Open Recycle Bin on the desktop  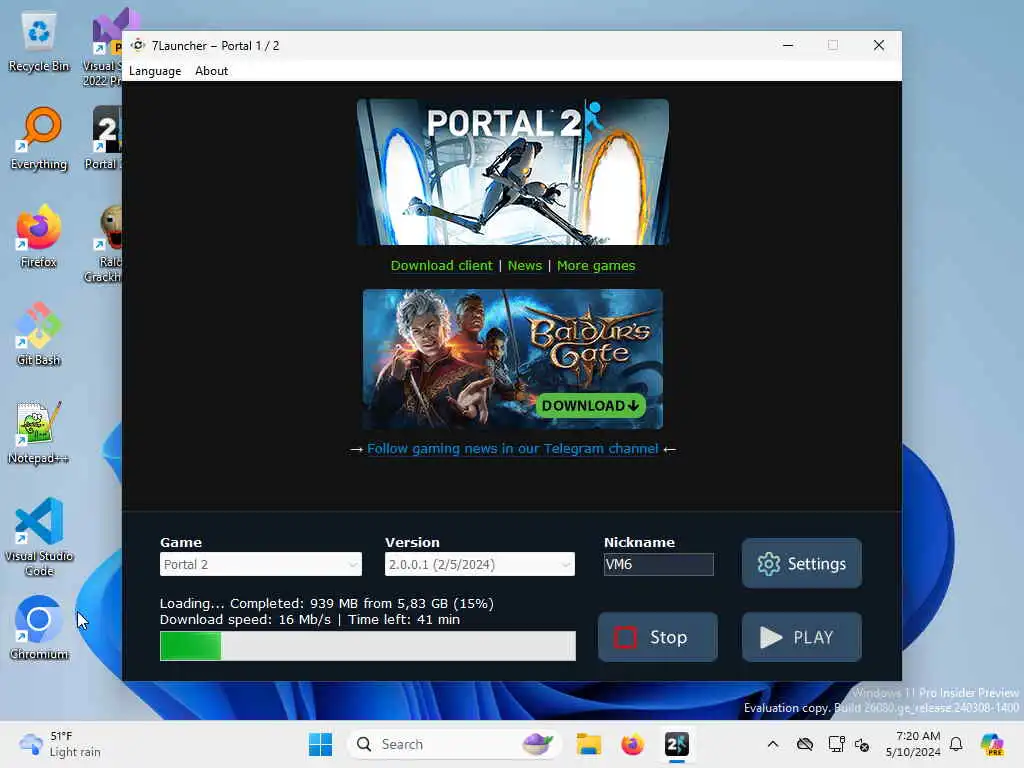[x=39, y=43]
